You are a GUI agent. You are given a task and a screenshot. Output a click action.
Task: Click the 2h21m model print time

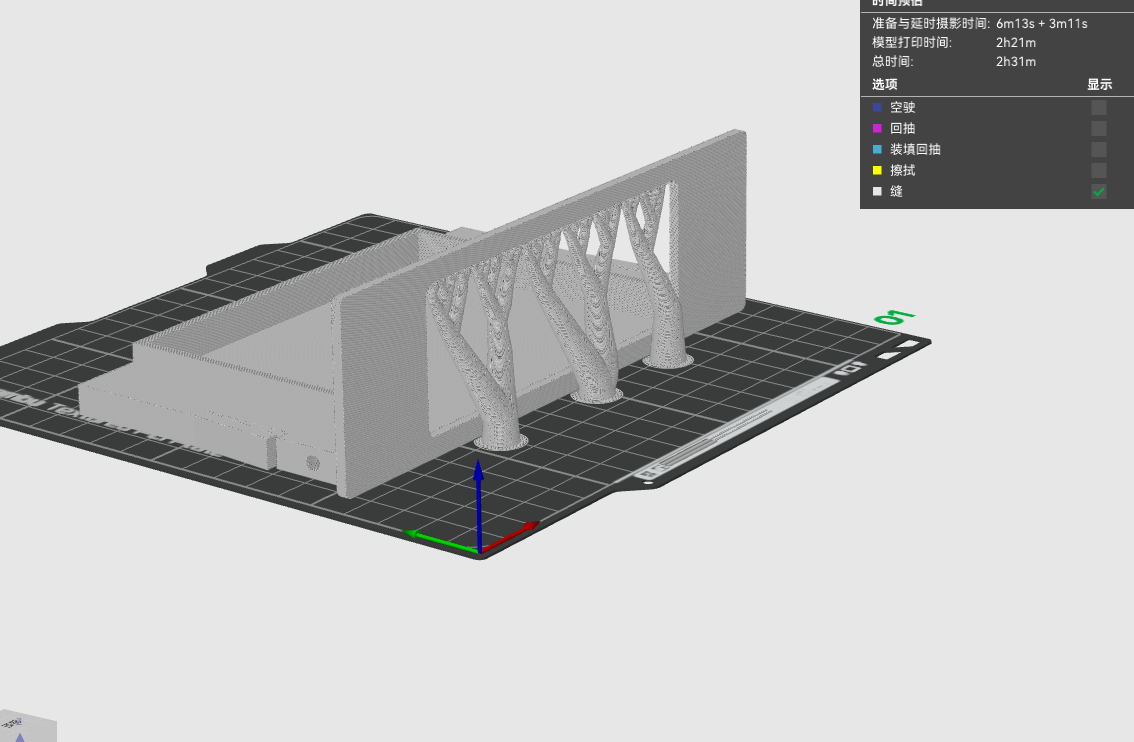click(x=1016, y=43)
